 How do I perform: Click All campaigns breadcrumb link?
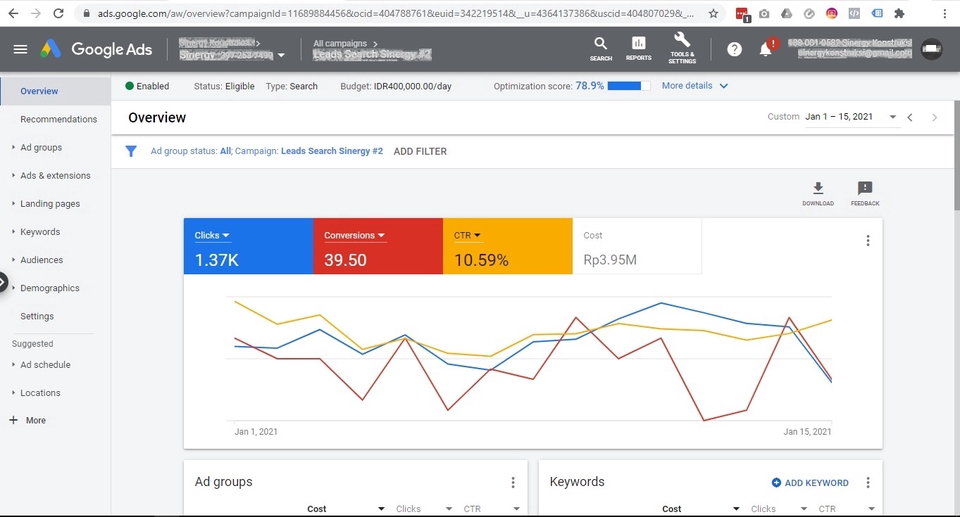tap(340, 43)
